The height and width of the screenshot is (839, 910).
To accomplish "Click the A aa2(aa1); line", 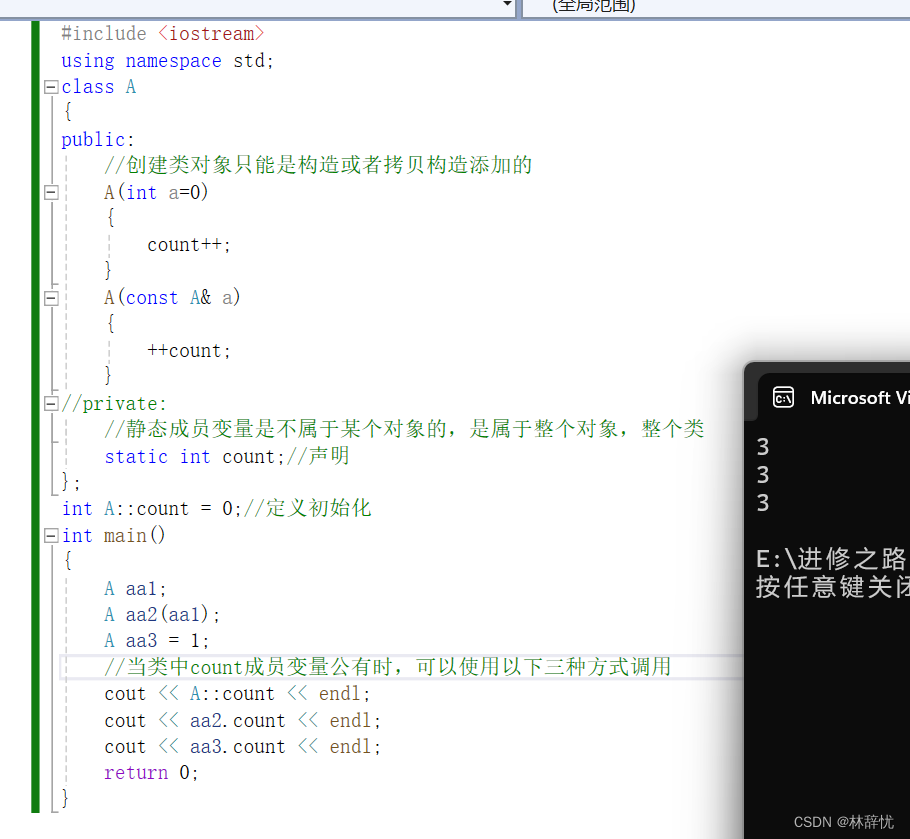I will coord(162,614).
